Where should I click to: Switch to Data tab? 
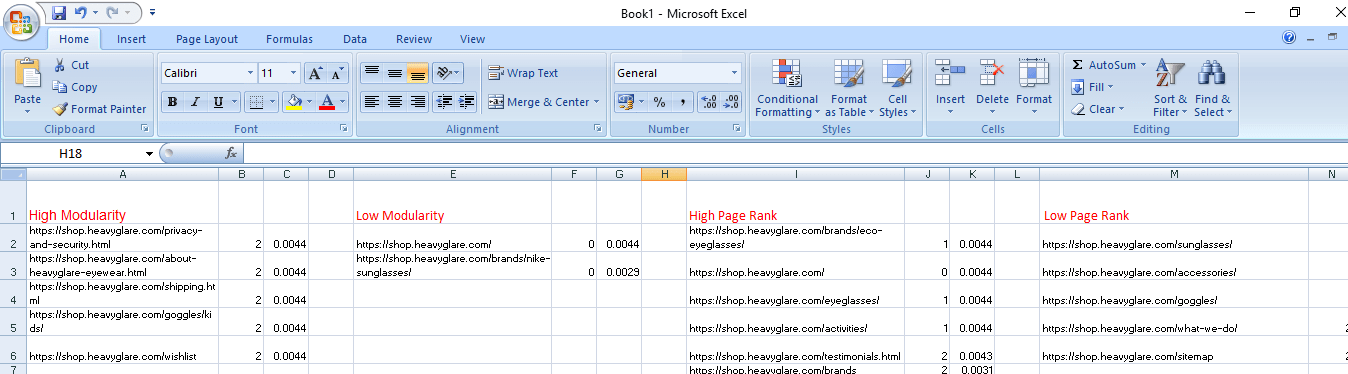pos(355,39)
